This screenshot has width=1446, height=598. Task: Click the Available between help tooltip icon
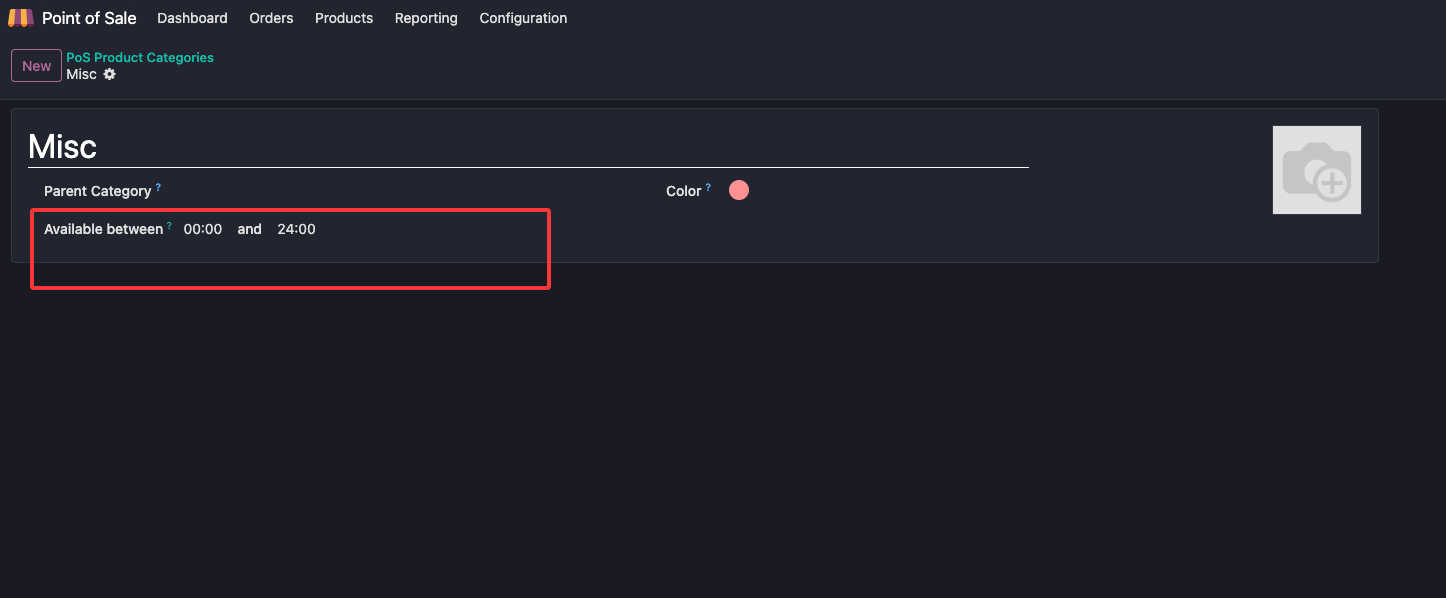coord(170,226)
